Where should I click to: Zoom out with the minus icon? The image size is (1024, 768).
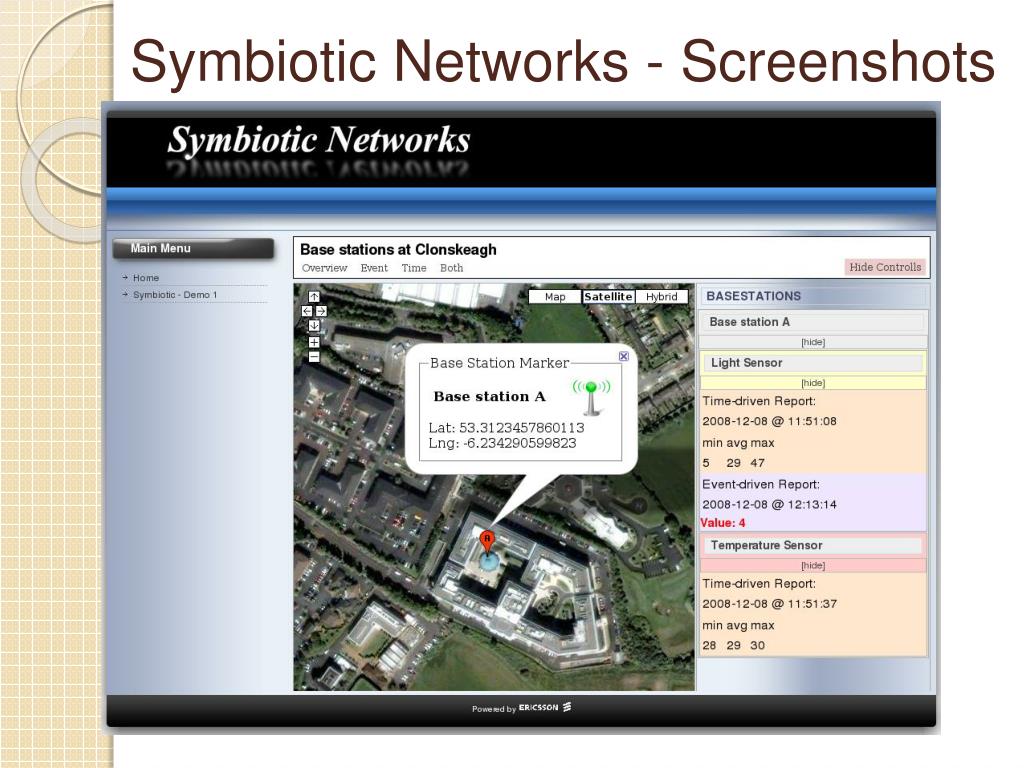(313, 357)
